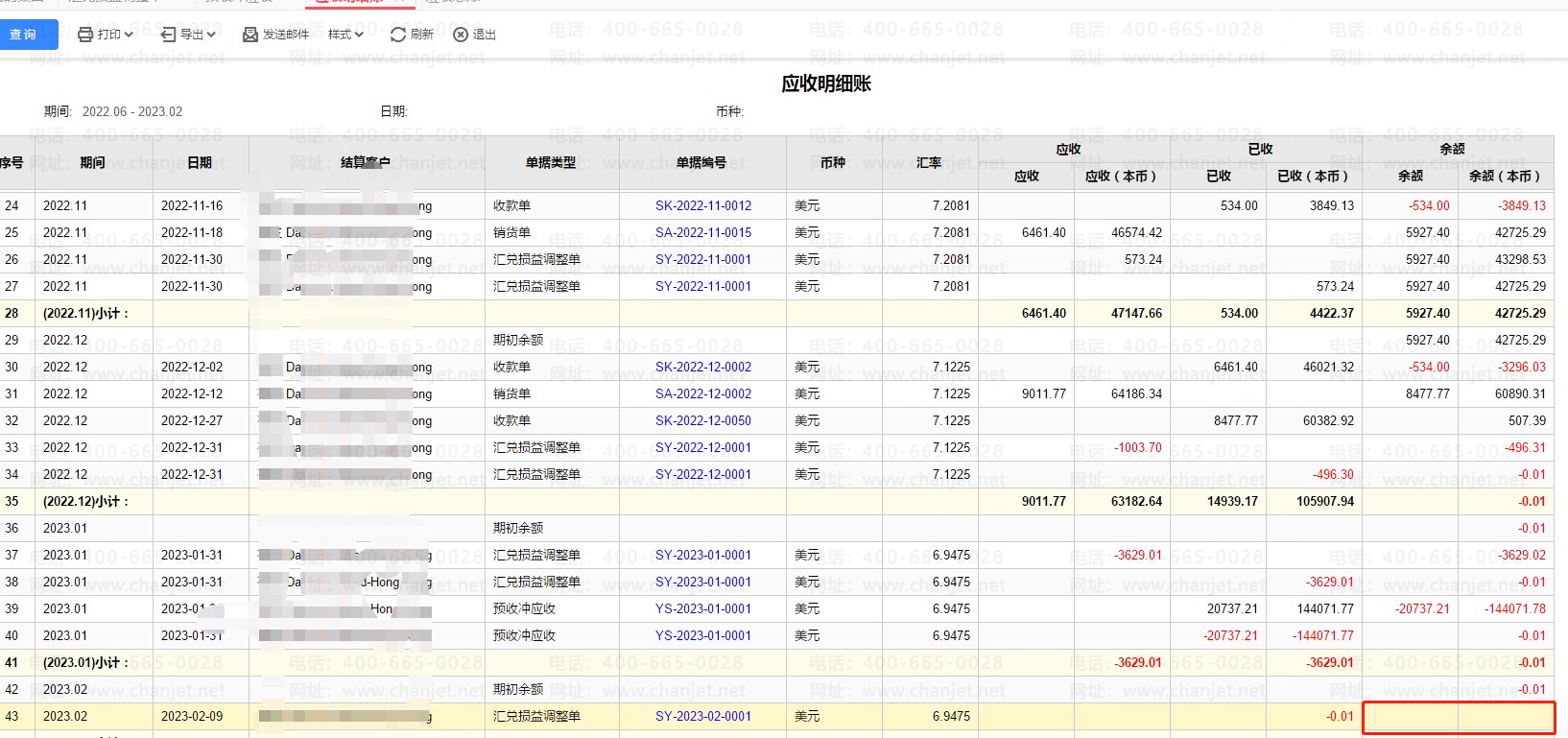The image size is (1568, 738).
Task: Click the 应收（本币） column header
Action: (x=1121, y=176)
